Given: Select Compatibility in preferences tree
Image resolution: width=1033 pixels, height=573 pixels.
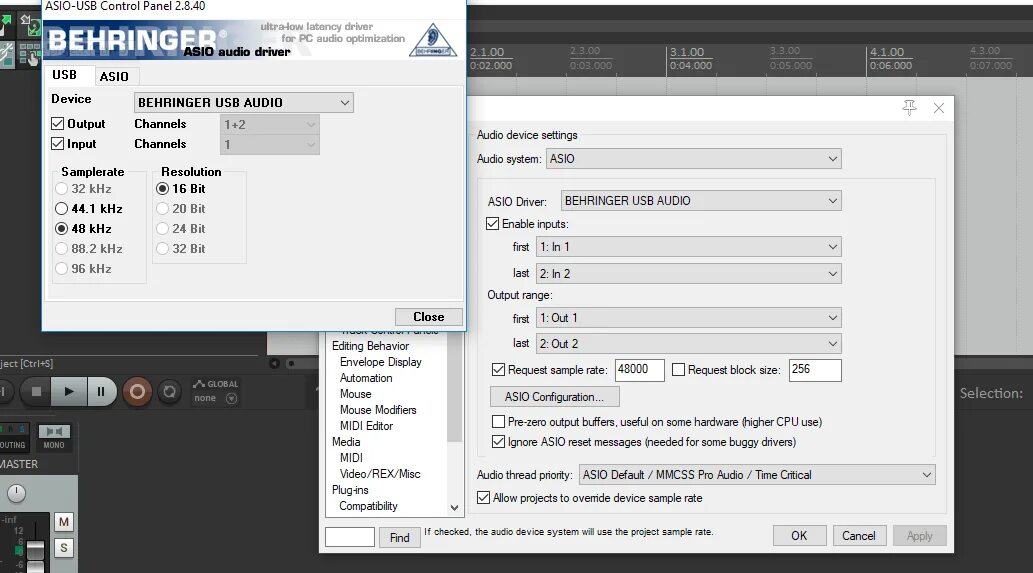Looking at the screenshot, I should click(x=368, y=506).
